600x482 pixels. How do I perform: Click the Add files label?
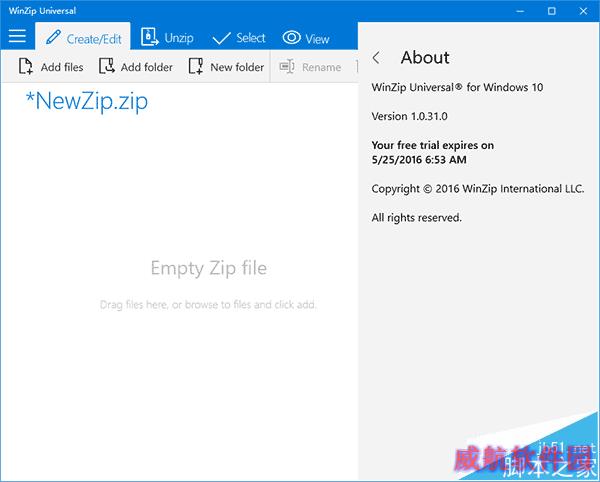click(x=62, y=67)
